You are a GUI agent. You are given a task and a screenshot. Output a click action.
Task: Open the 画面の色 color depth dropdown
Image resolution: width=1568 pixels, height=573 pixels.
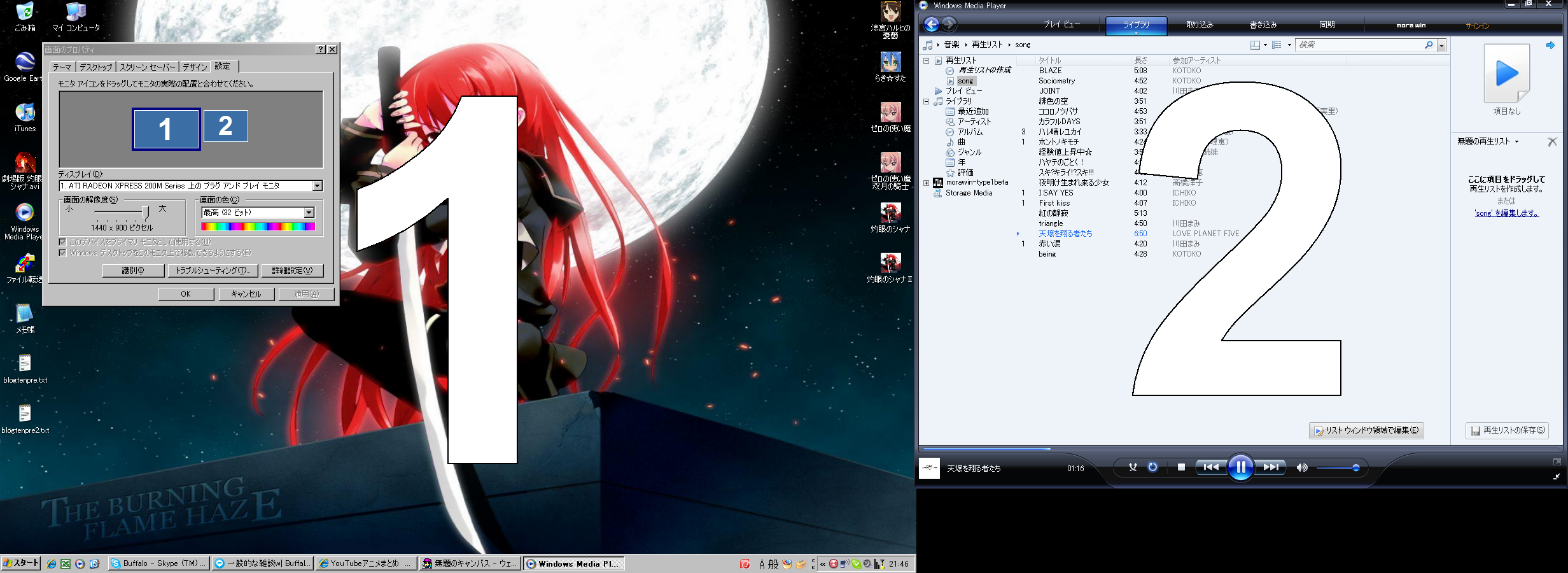click(309, 213)
